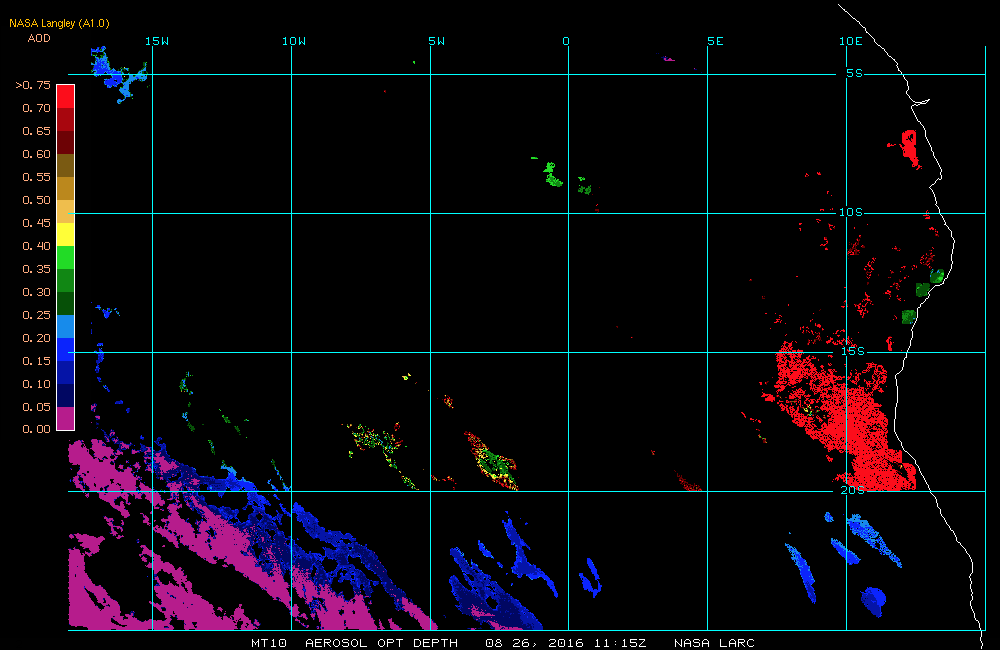Viewport: 1000px width, 650px height.
Task: Click the 5S latitude label
Action: click(855, 73)
